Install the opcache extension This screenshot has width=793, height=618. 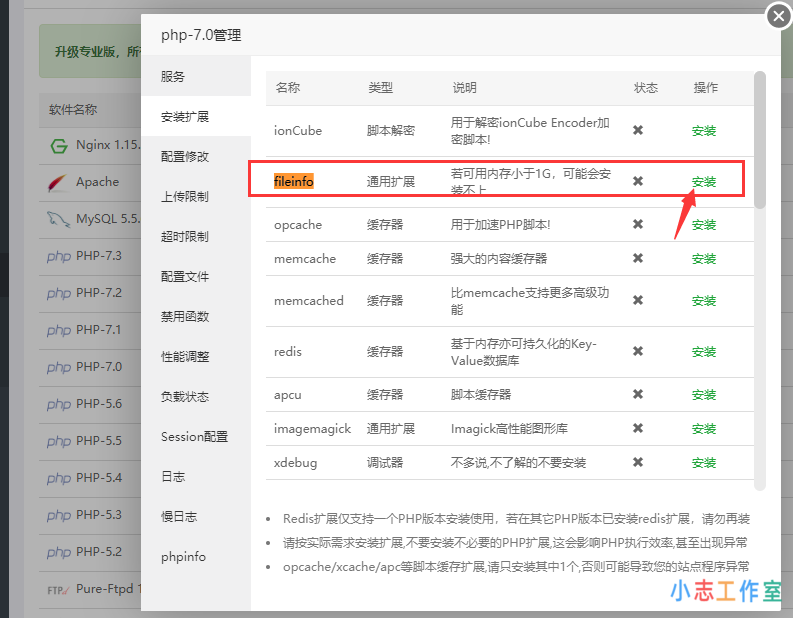click(x=703, y=225)
